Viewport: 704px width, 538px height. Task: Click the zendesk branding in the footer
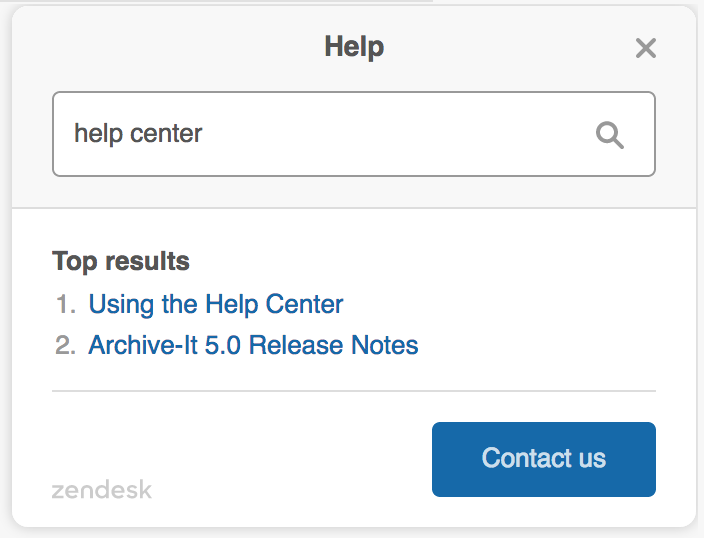102,490
